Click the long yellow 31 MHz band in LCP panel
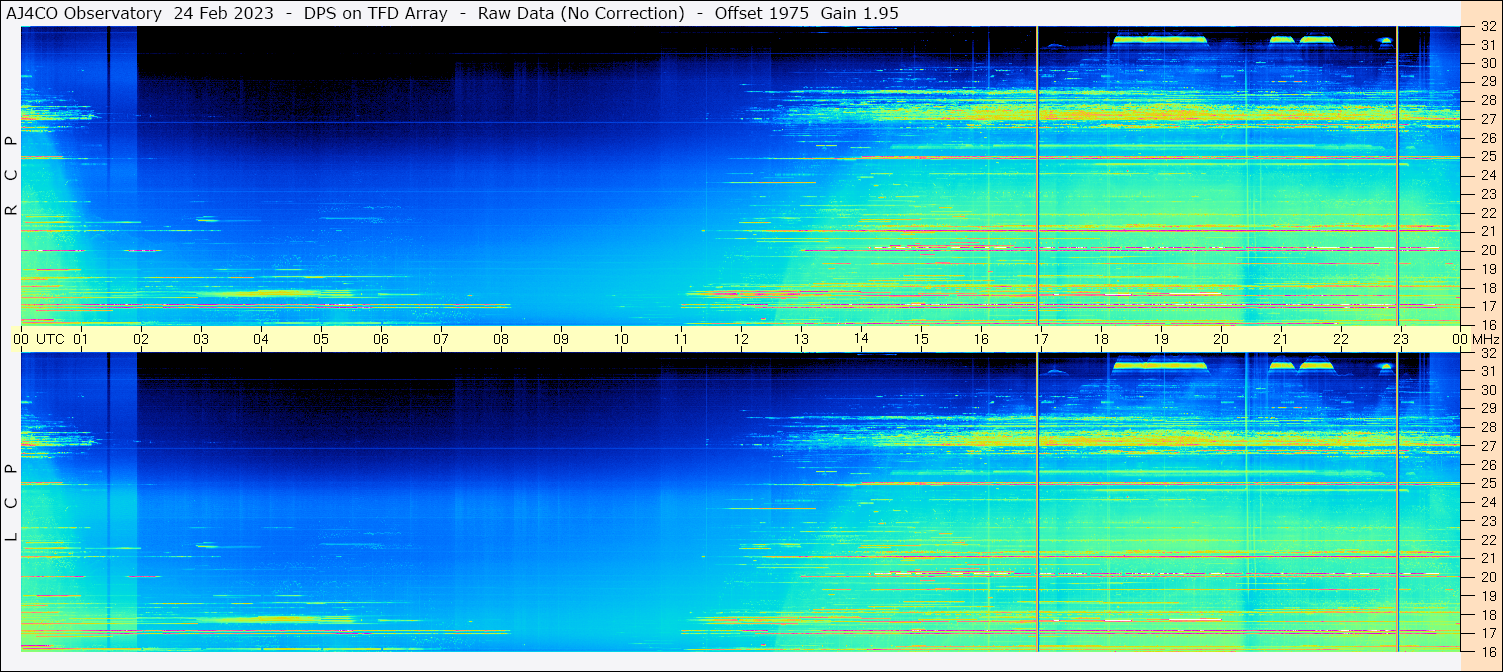Image resolution: width=1503 pixels, height=672 pixels. [x=1160, y=366]
